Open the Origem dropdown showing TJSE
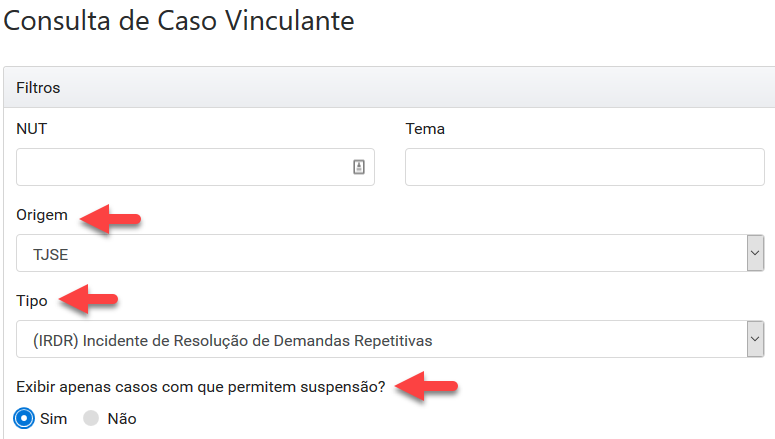775x439 pixels. tap(380, 253)
